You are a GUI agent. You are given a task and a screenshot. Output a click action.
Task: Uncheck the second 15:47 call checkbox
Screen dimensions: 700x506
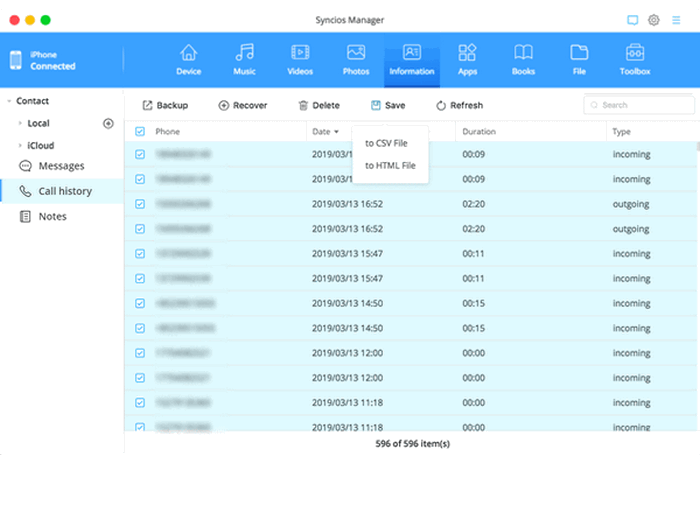(x=140, y=279)
